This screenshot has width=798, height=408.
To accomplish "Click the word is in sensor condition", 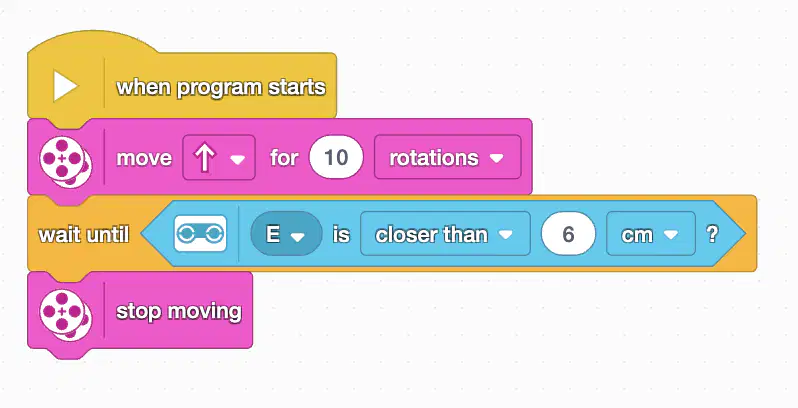I will click(x=341, y=234).
